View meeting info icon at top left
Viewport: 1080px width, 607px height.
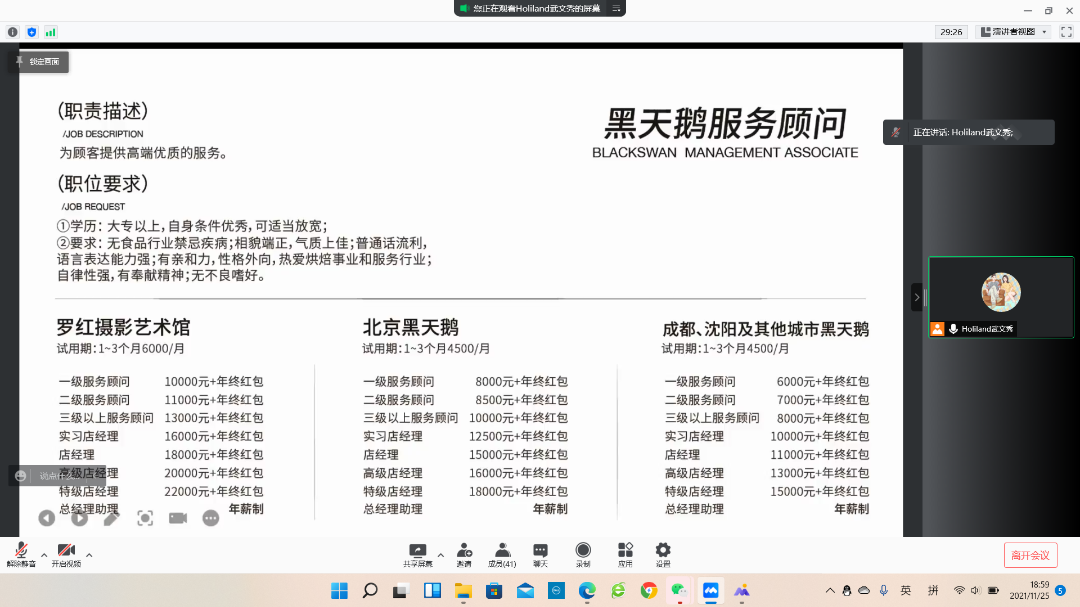pyautogui.click(x=13, y=32)
